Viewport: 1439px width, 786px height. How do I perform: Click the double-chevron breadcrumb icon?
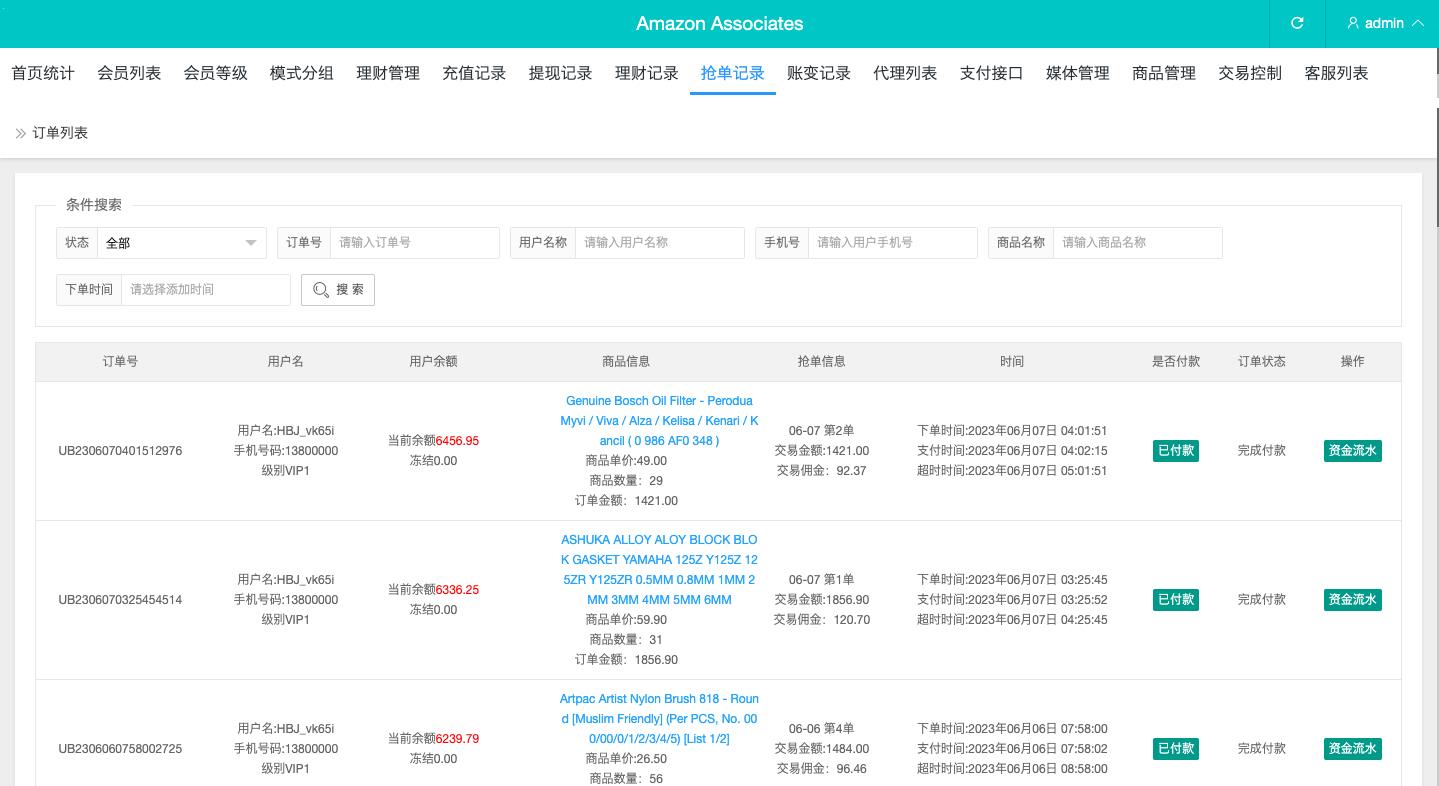tap(20, 133)
